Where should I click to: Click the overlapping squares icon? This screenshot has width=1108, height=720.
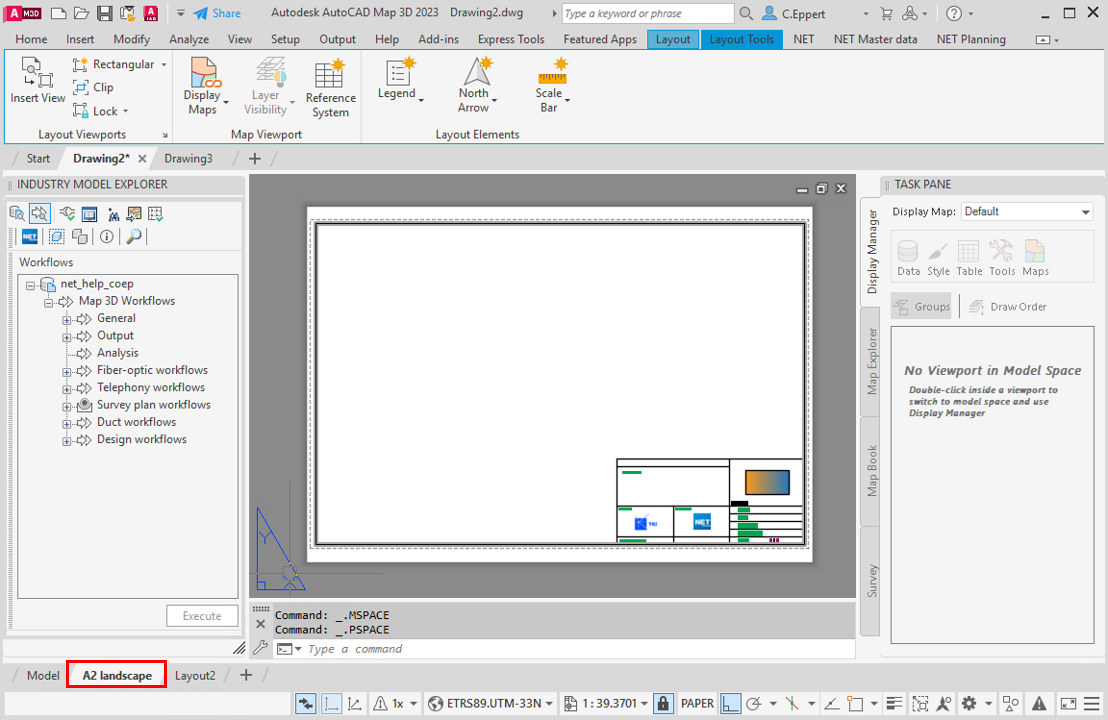(80, 237)
